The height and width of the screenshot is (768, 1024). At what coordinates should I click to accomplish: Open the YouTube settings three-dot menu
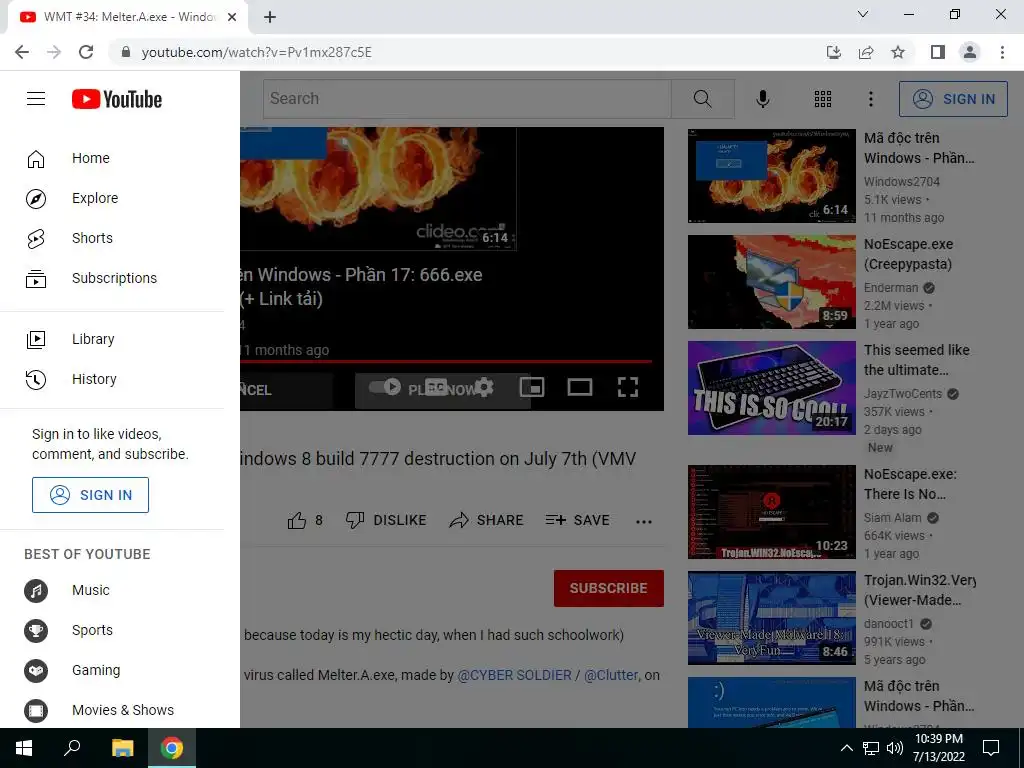pyautogui.click(x=871, y=99)
